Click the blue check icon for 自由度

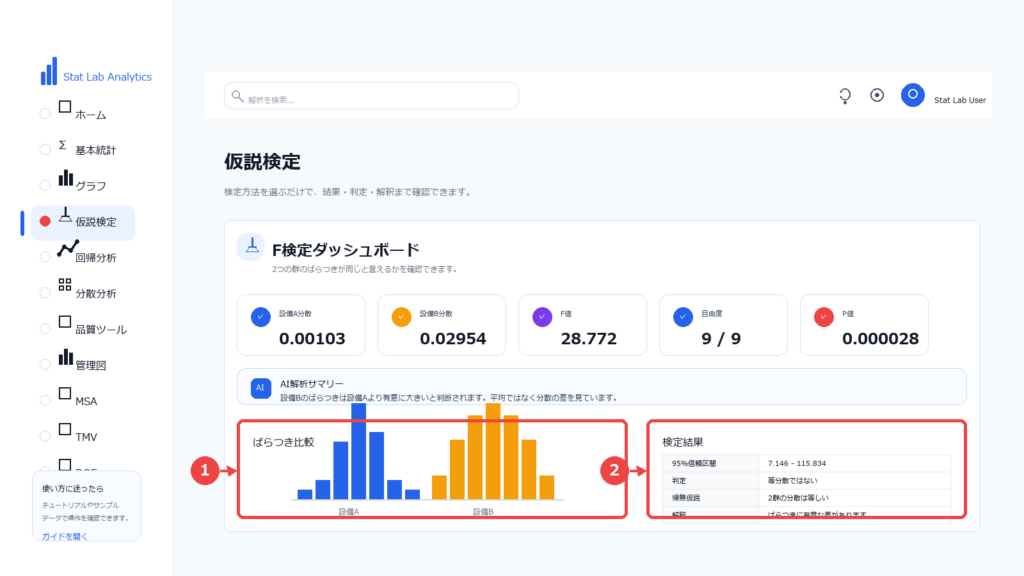click(683, 317)
